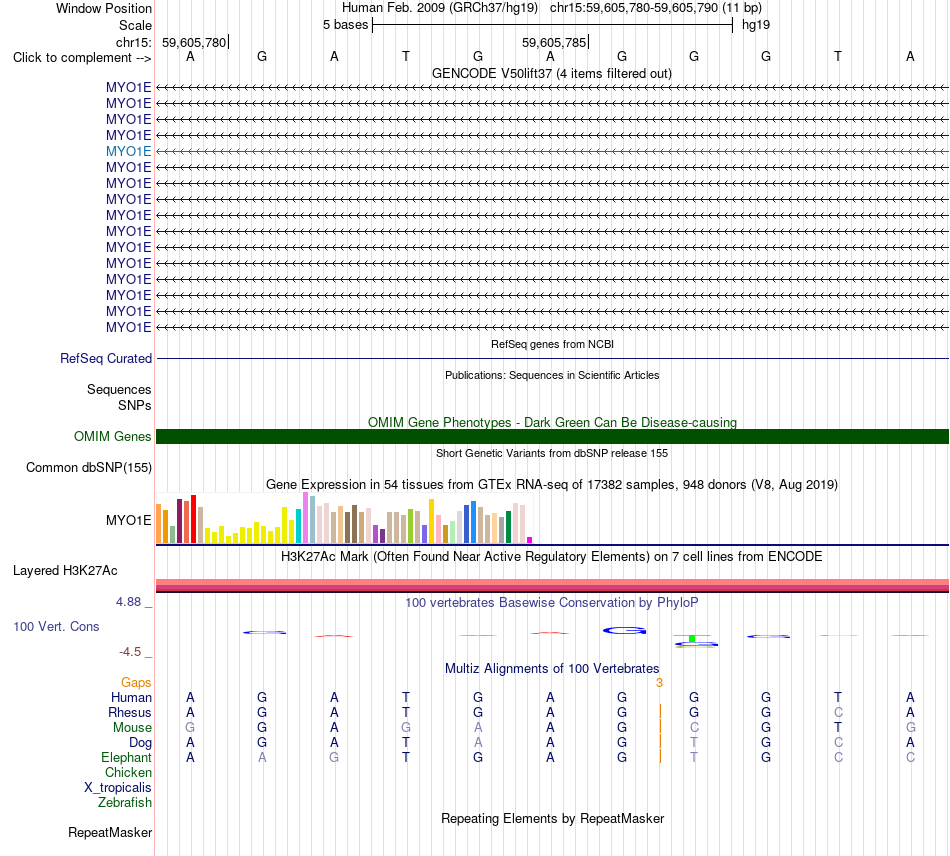950x856 pixels.
Task: Open the 'RefSeq Curated' track label
Action: click(106, 359)
